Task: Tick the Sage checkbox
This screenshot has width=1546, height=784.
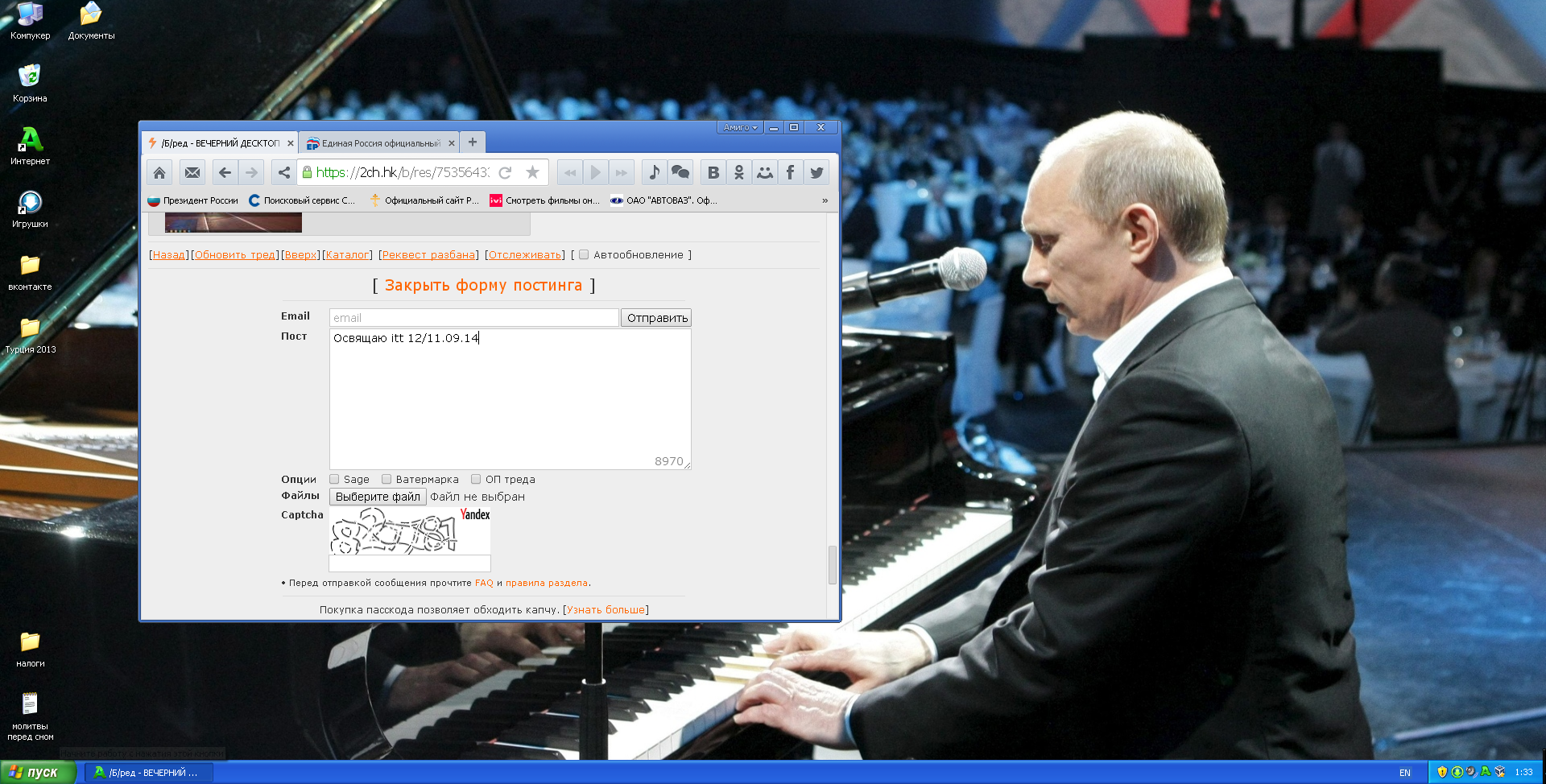Action: point(334,480)
